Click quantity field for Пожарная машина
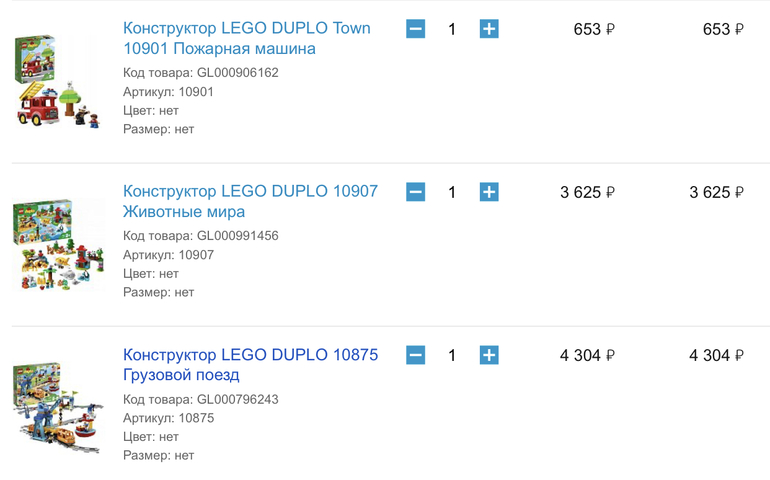The width and height of the screenshot is (770, 480). pyautogui.click(x=452, y=29)
